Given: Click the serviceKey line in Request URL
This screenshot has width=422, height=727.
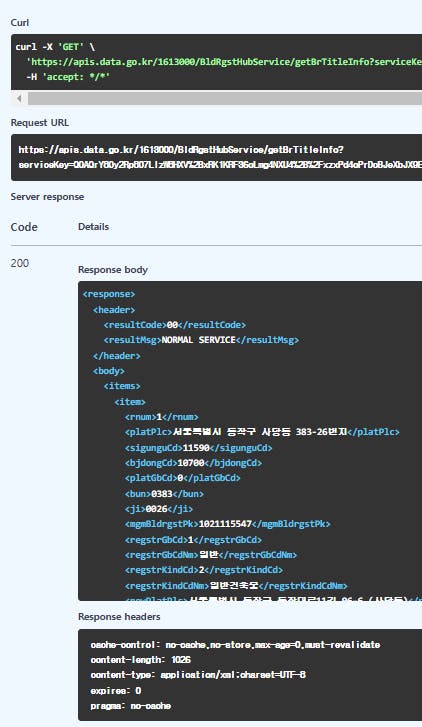Looking at the screenshot, I should pos(220,165).
